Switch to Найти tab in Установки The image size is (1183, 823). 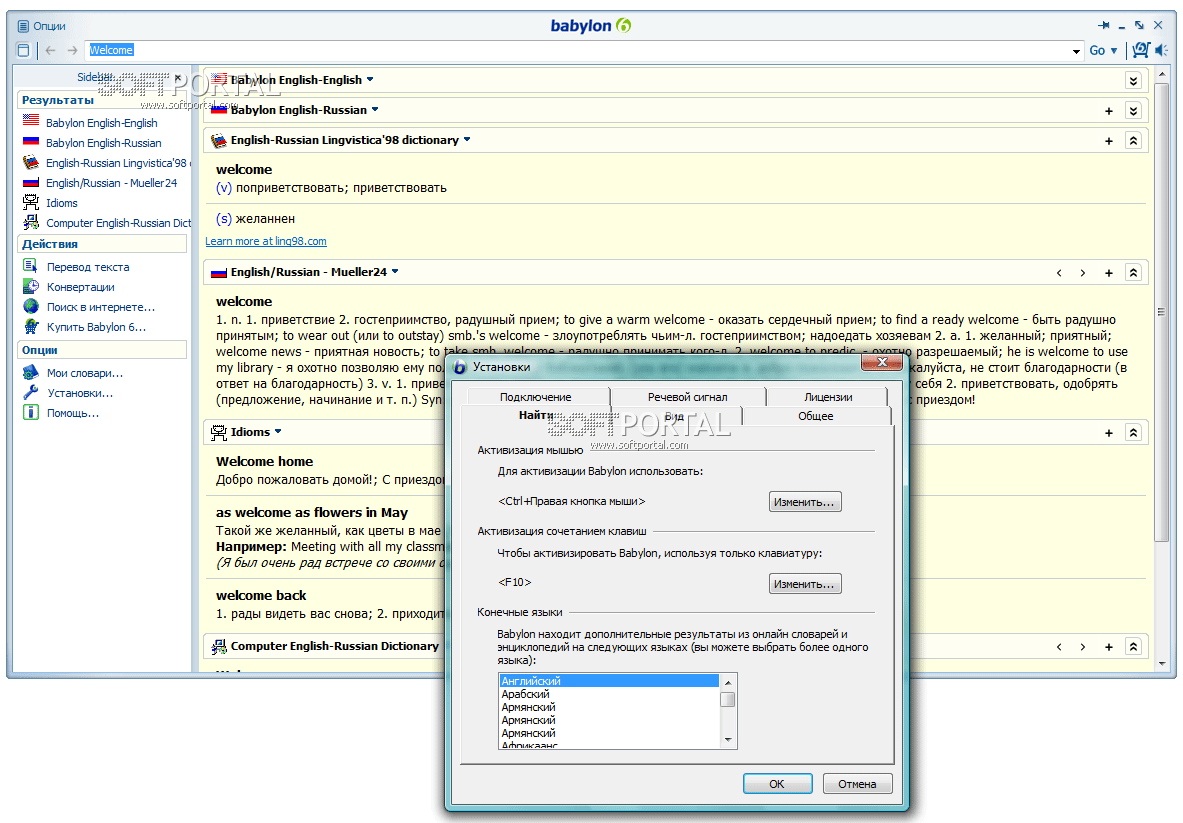(535, 416)
